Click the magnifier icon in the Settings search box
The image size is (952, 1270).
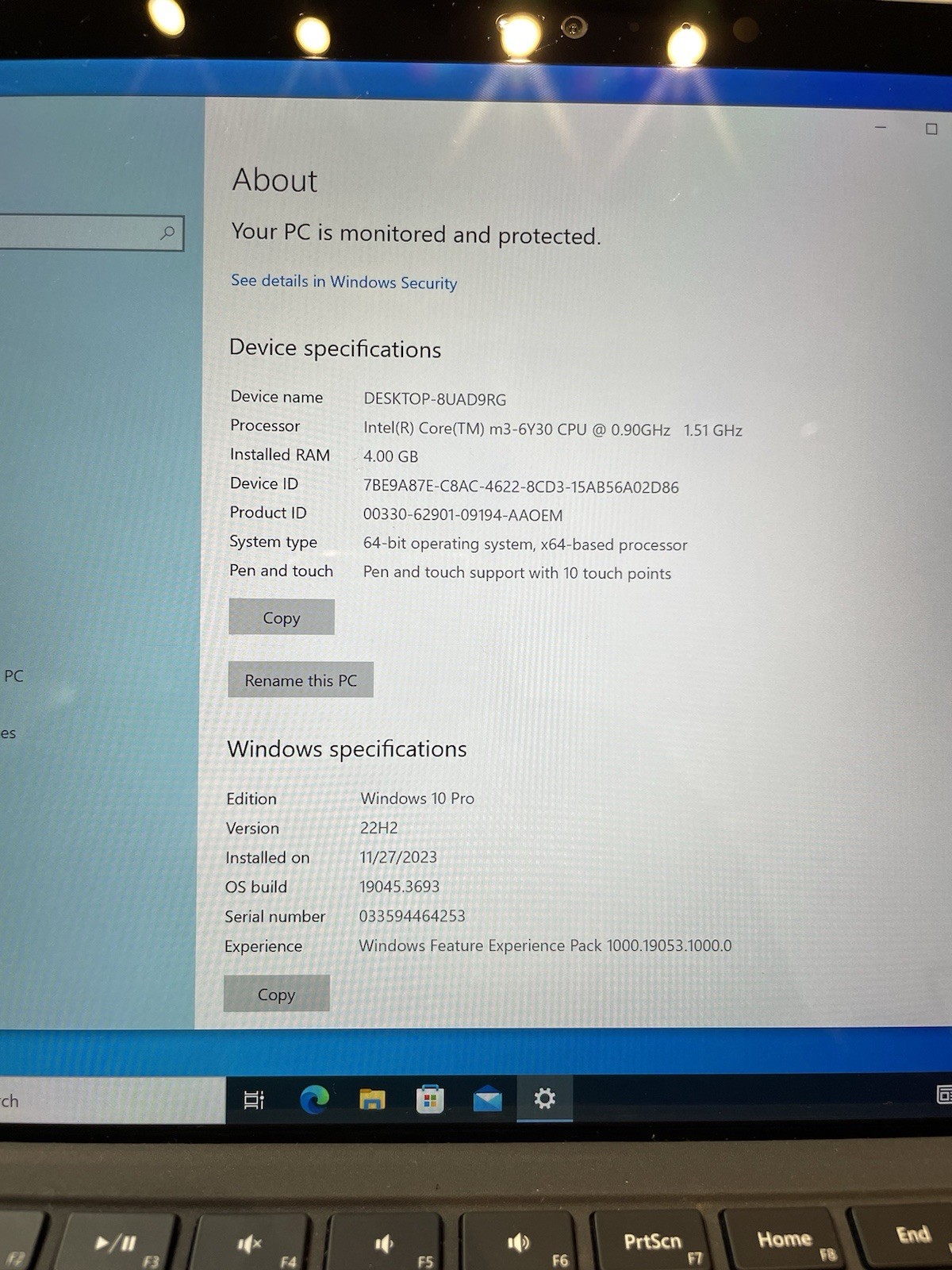(167, 233)
